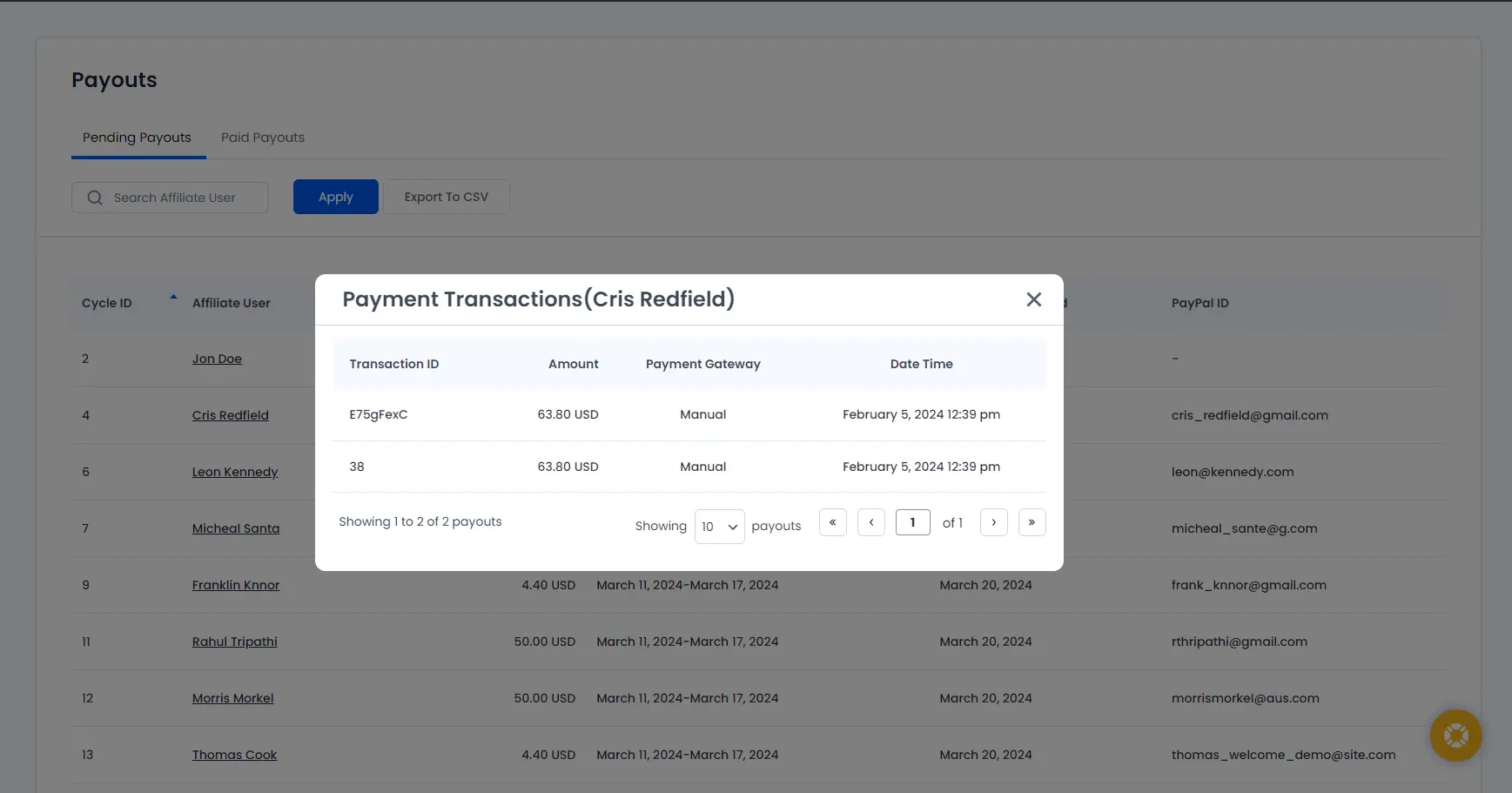The width and height of the screenshot is (1512, 793).
Task: Click the Payment Gateway column header
Action: coord(703,364)
